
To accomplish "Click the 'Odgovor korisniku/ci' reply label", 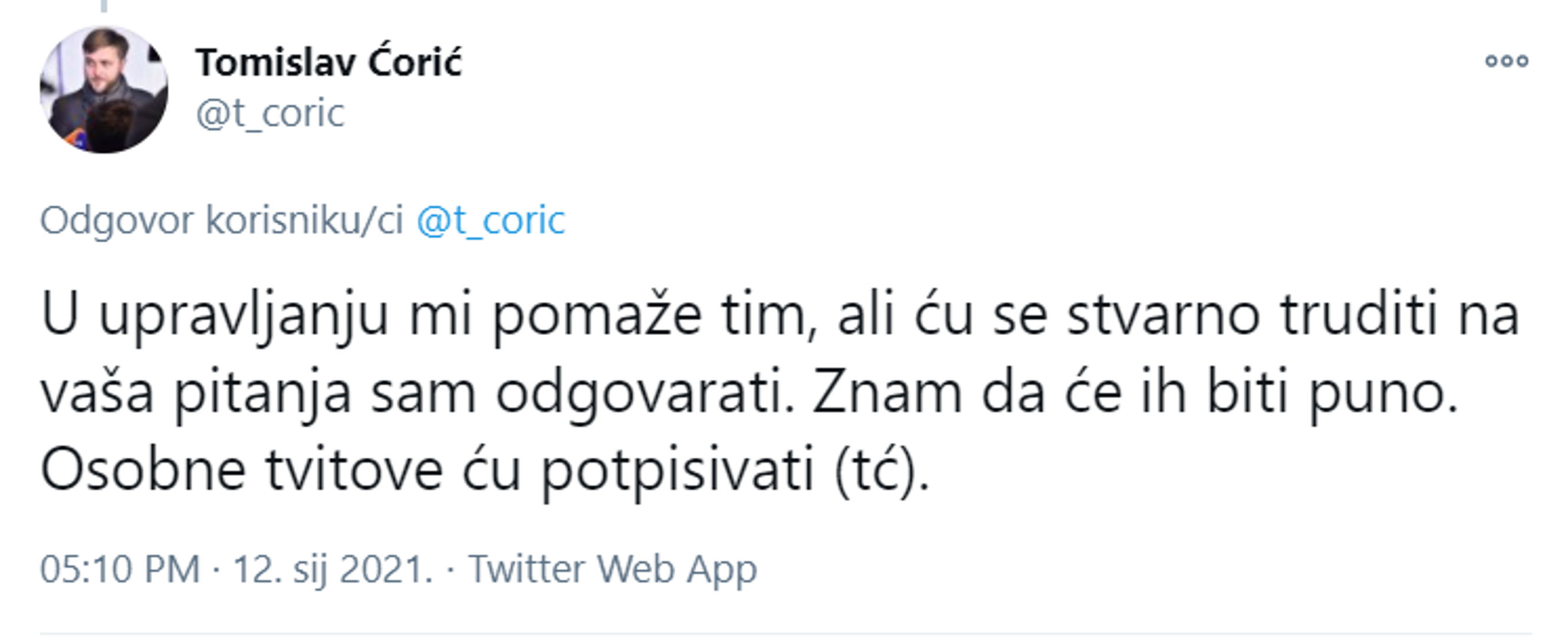I will [x=222, y=220].
